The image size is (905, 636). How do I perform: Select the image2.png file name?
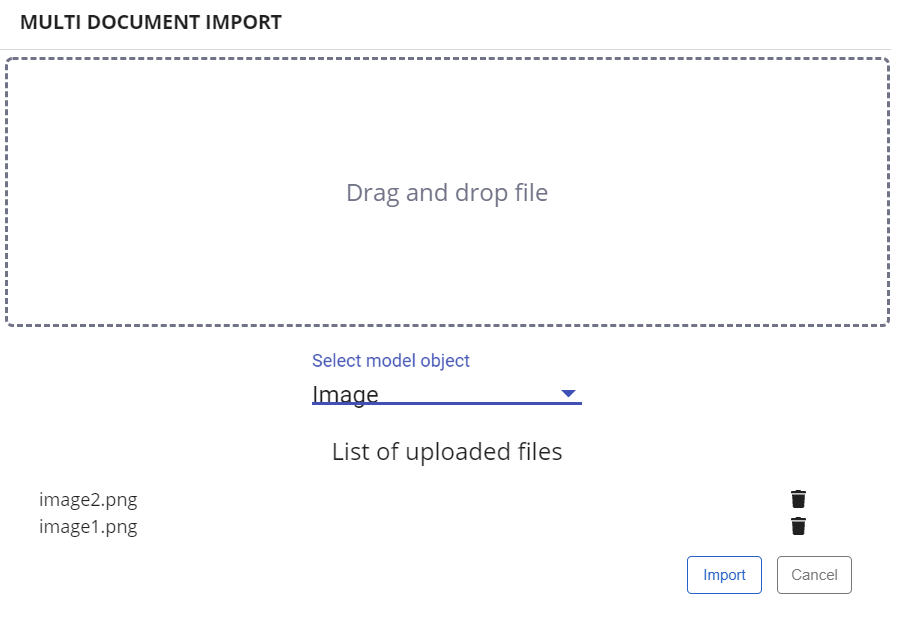88,500
